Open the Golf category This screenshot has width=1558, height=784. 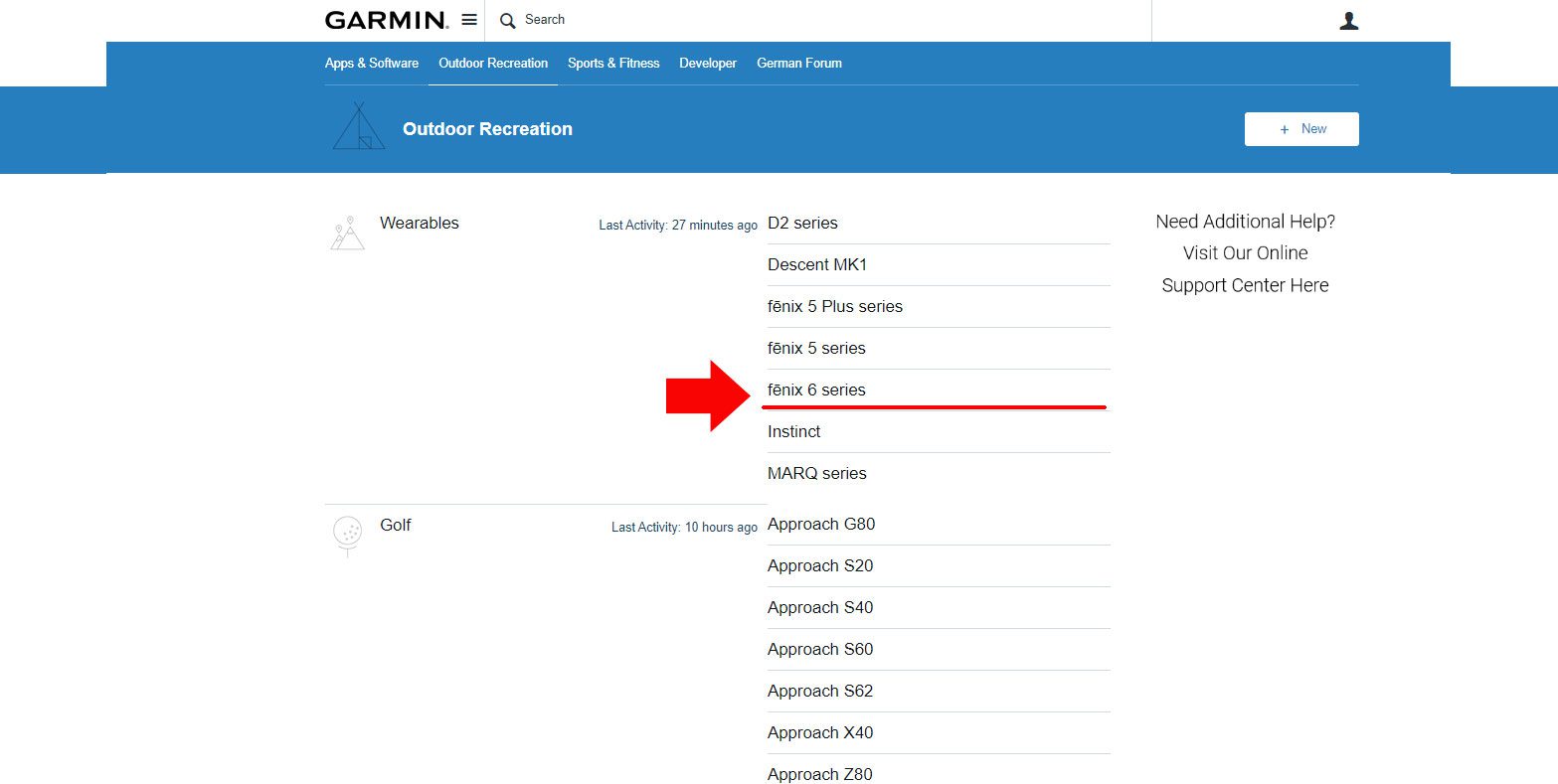click(396, 525)
